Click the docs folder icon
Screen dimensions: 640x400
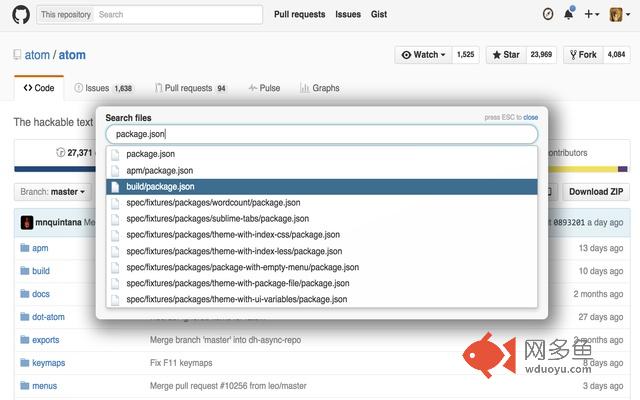[x=25, y=293]
